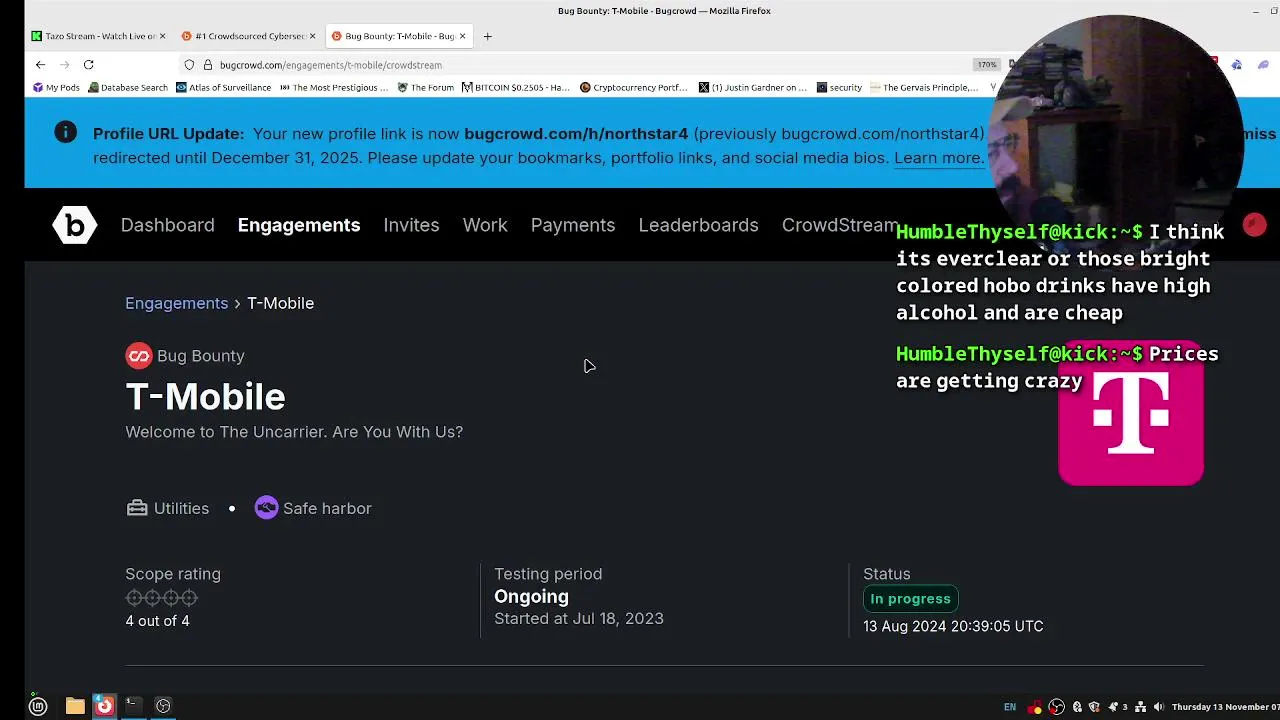The height and width of the screenshot is (720, 1280).
Task: Open the Payments navigation item
Action: click(x=572, y=225)
